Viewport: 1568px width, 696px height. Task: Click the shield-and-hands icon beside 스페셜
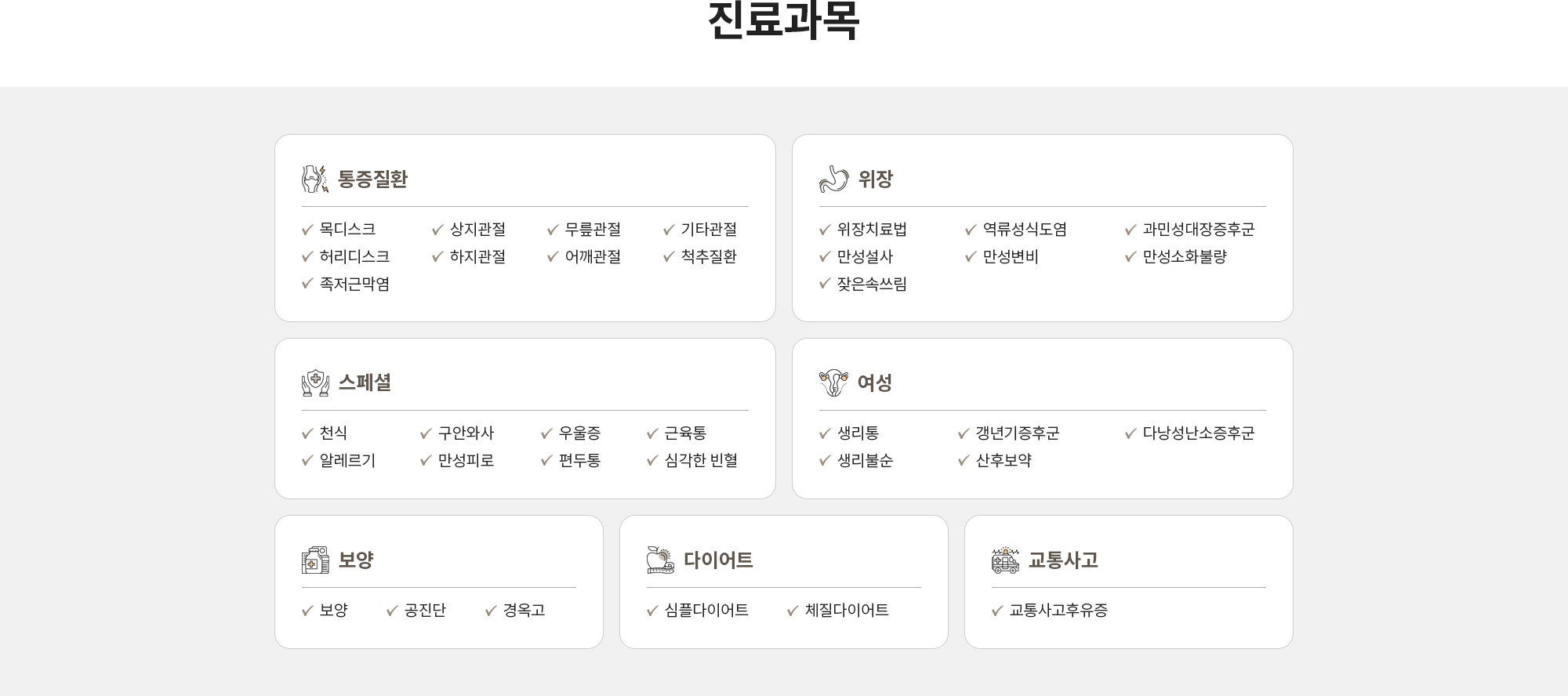coord(315,382)
